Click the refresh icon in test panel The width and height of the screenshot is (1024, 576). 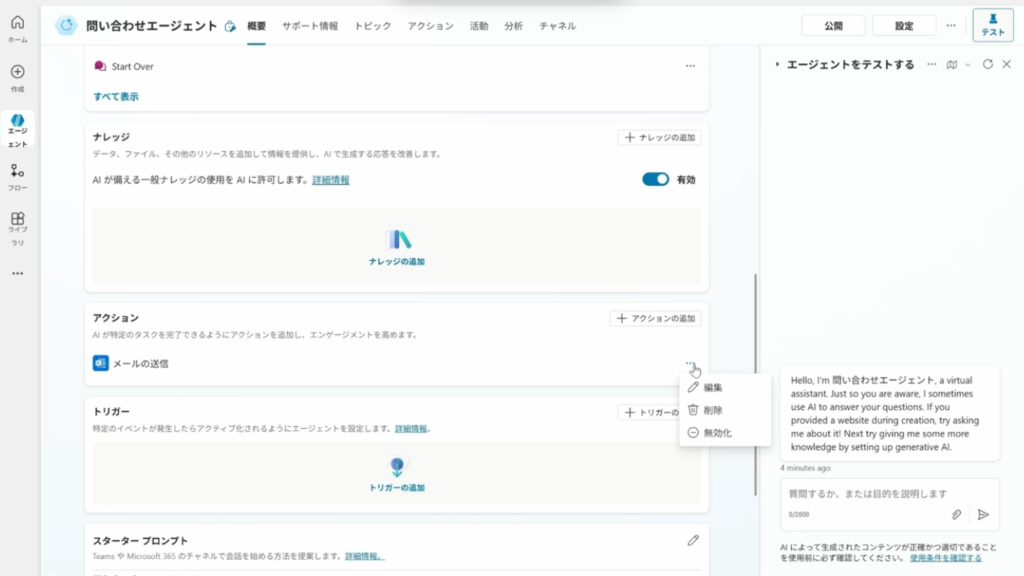click(x=988, y=64)
